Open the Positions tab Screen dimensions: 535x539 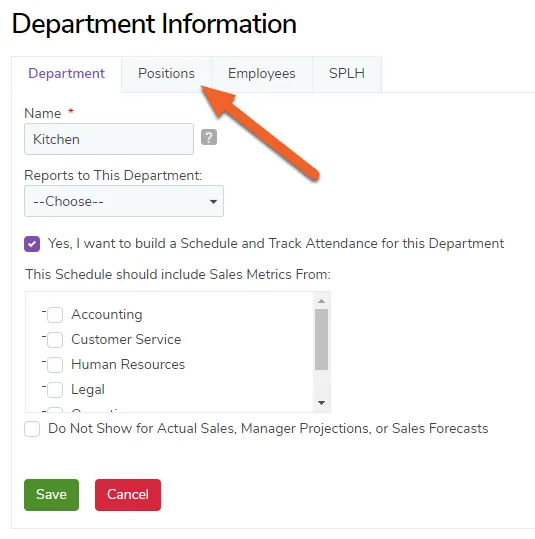click(166, 74)
